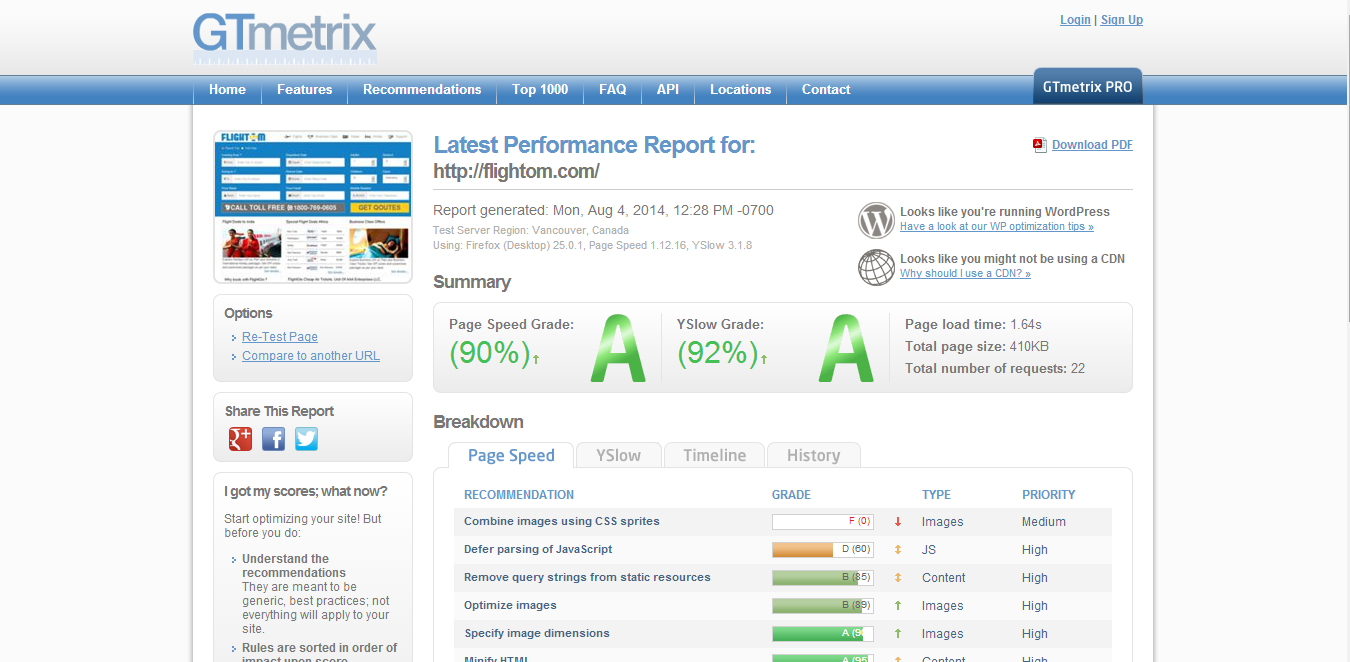Click the YSlow grade (92%) value
The width and height of the screenshot is (1350, 662).
click(718, 352)
